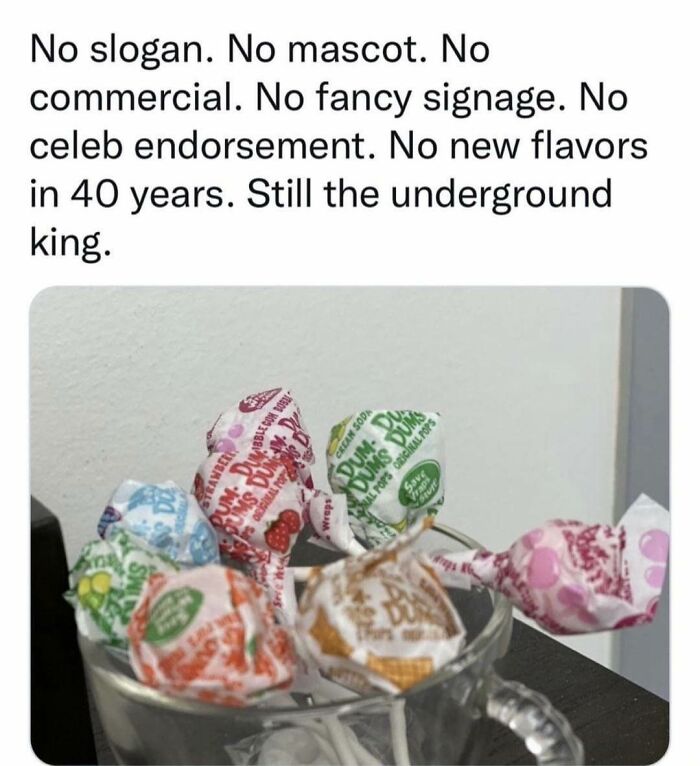700x766 pixels.
Task: Click the word "king." in the tweet
Action: tap(70, 241)
